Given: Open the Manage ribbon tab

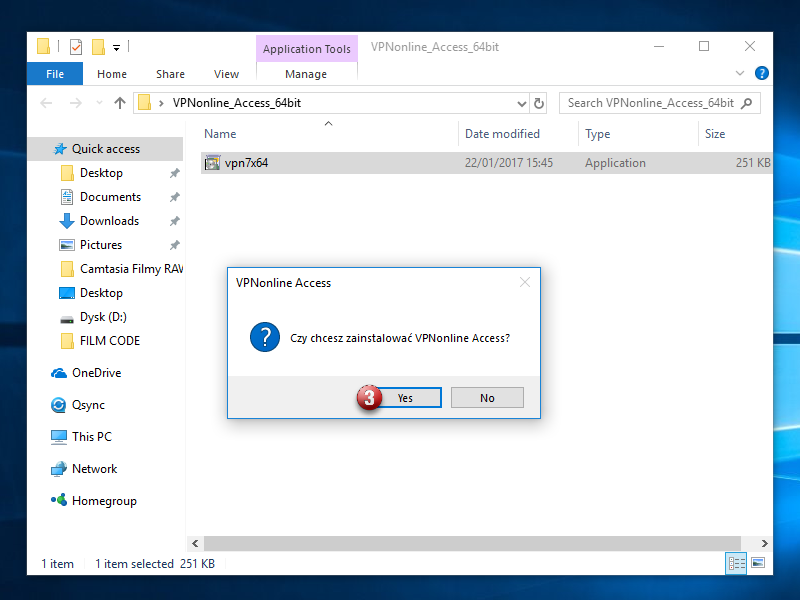Looking at the screenshot, I should click(x=306, y=74).
